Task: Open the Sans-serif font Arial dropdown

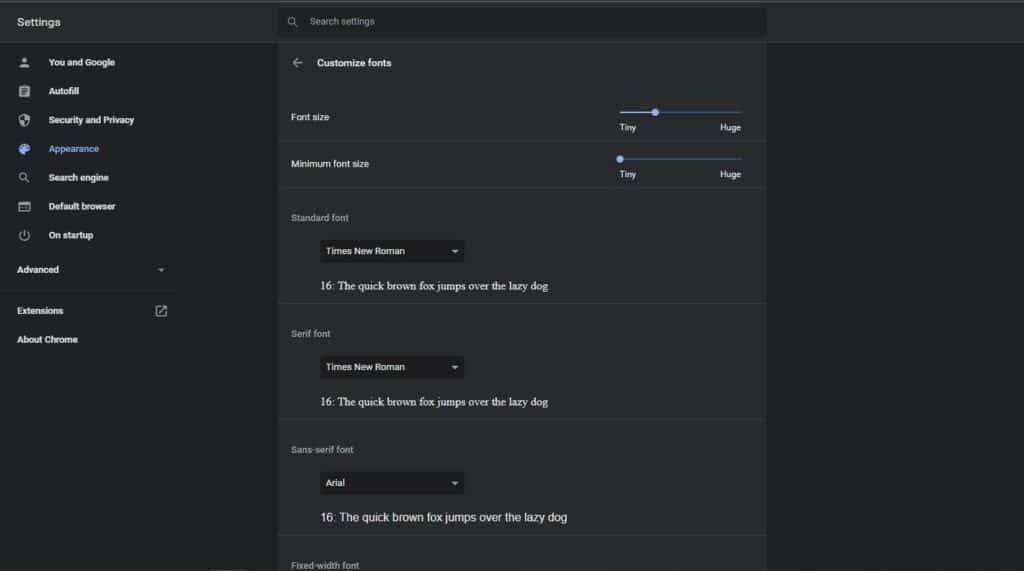Action: tap(392, 483)
